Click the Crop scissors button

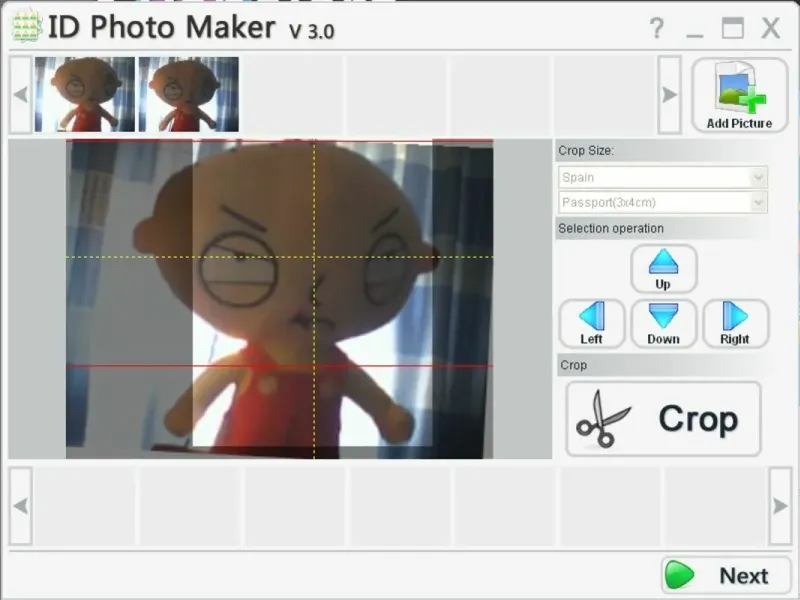point(663,419)
